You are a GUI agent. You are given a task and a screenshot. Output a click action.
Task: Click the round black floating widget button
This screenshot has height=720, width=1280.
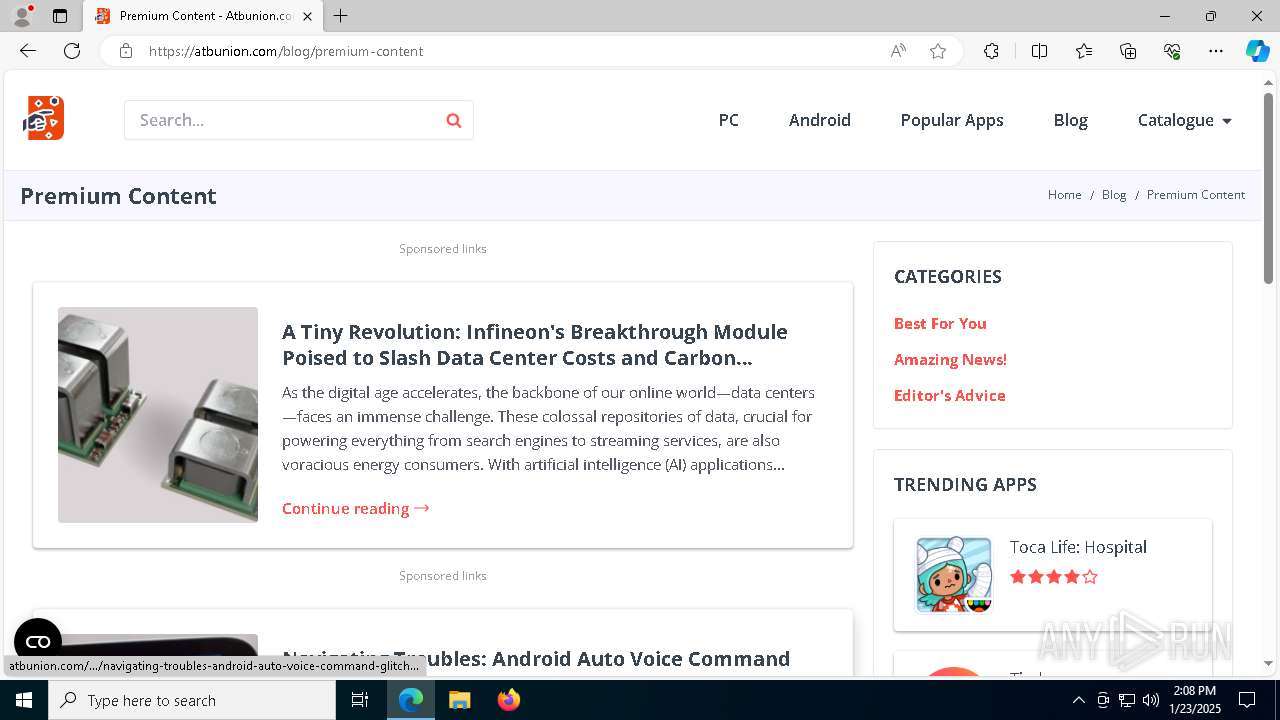pos(38,642)
